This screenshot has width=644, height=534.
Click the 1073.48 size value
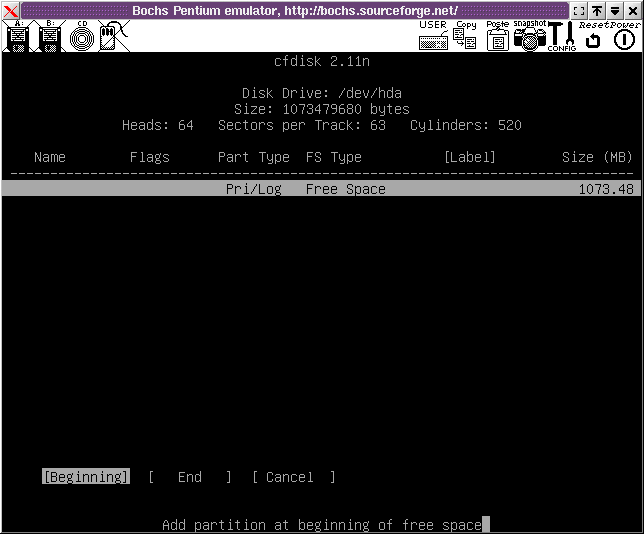pyautogui.click(x=605, y=189)
